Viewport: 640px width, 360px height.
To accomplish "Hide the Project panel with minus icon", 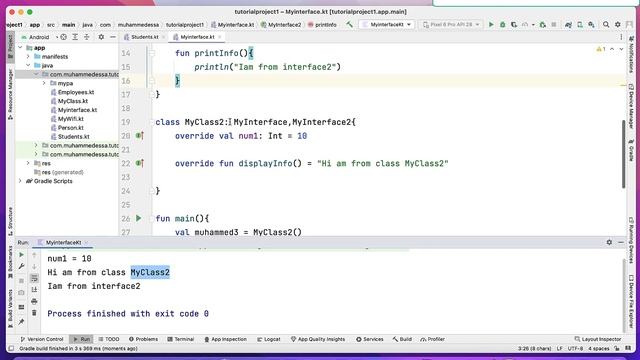I will coord(113,37).
